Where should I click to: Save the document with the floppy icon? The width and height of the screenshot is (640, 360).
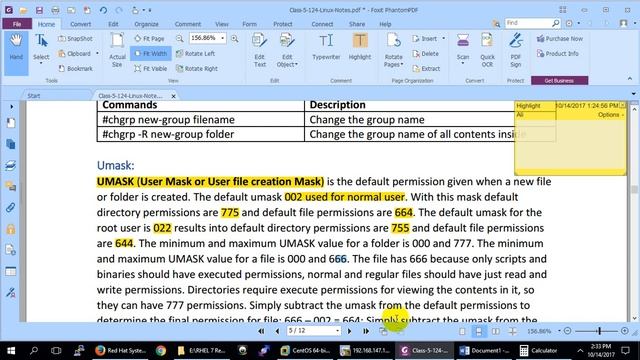point(39,10)
